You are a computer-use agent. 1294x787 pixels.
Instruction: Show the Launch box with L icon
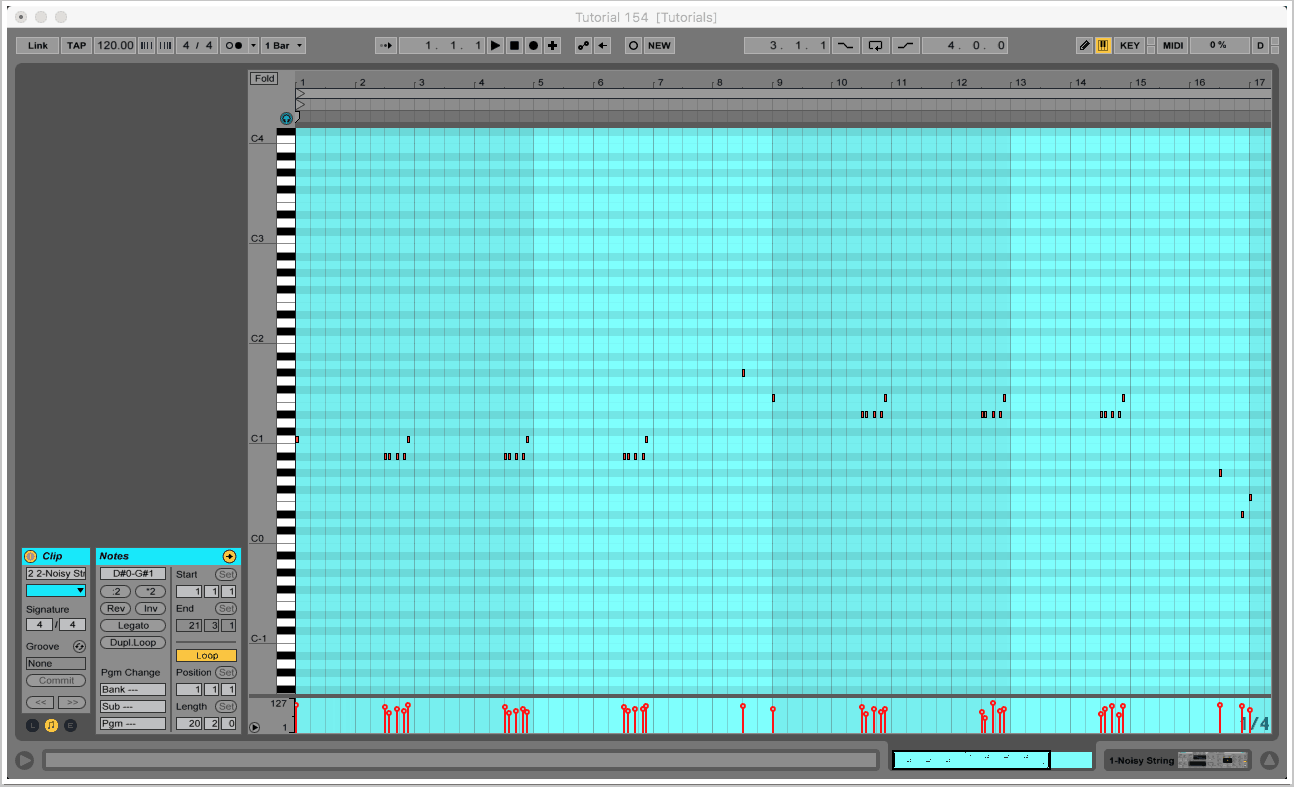(32, 725)
